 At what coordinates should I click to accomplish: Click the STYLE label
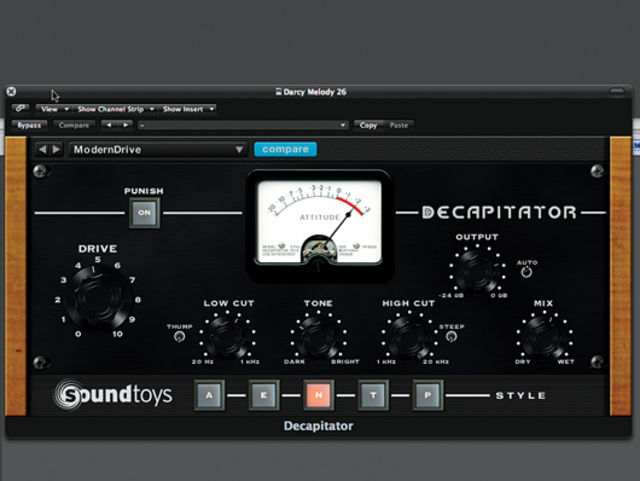520,395
